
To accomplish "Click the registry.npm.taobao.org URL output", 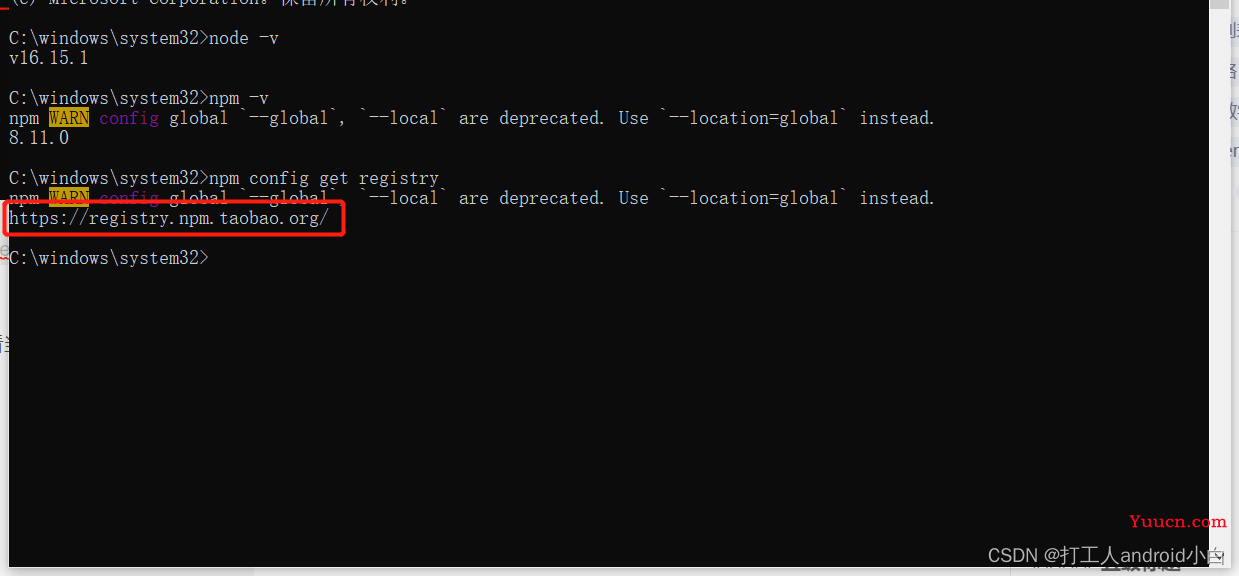I will [x=169, y=218].
